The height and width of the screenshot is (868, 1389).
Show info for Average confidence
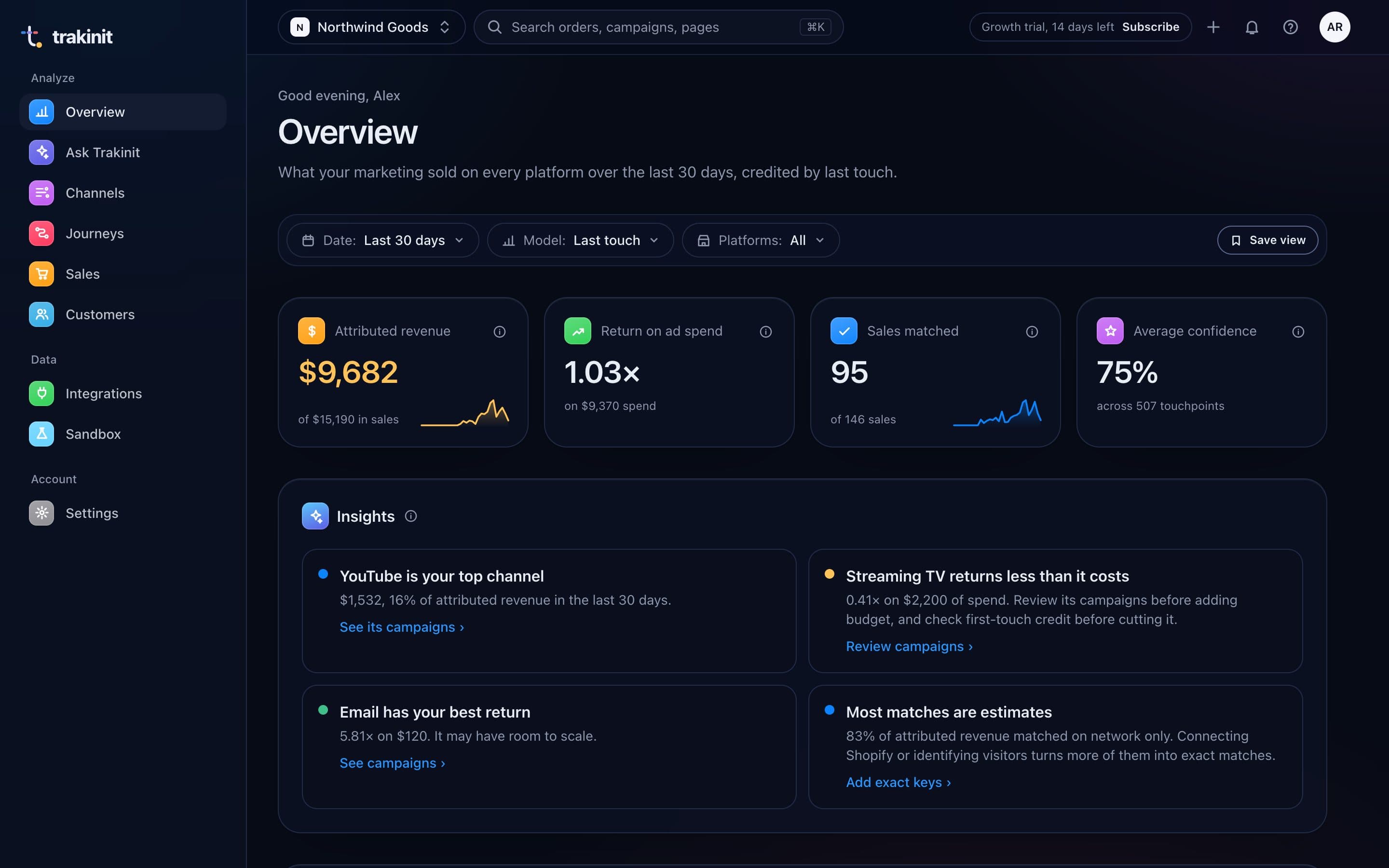point(1298,331)
